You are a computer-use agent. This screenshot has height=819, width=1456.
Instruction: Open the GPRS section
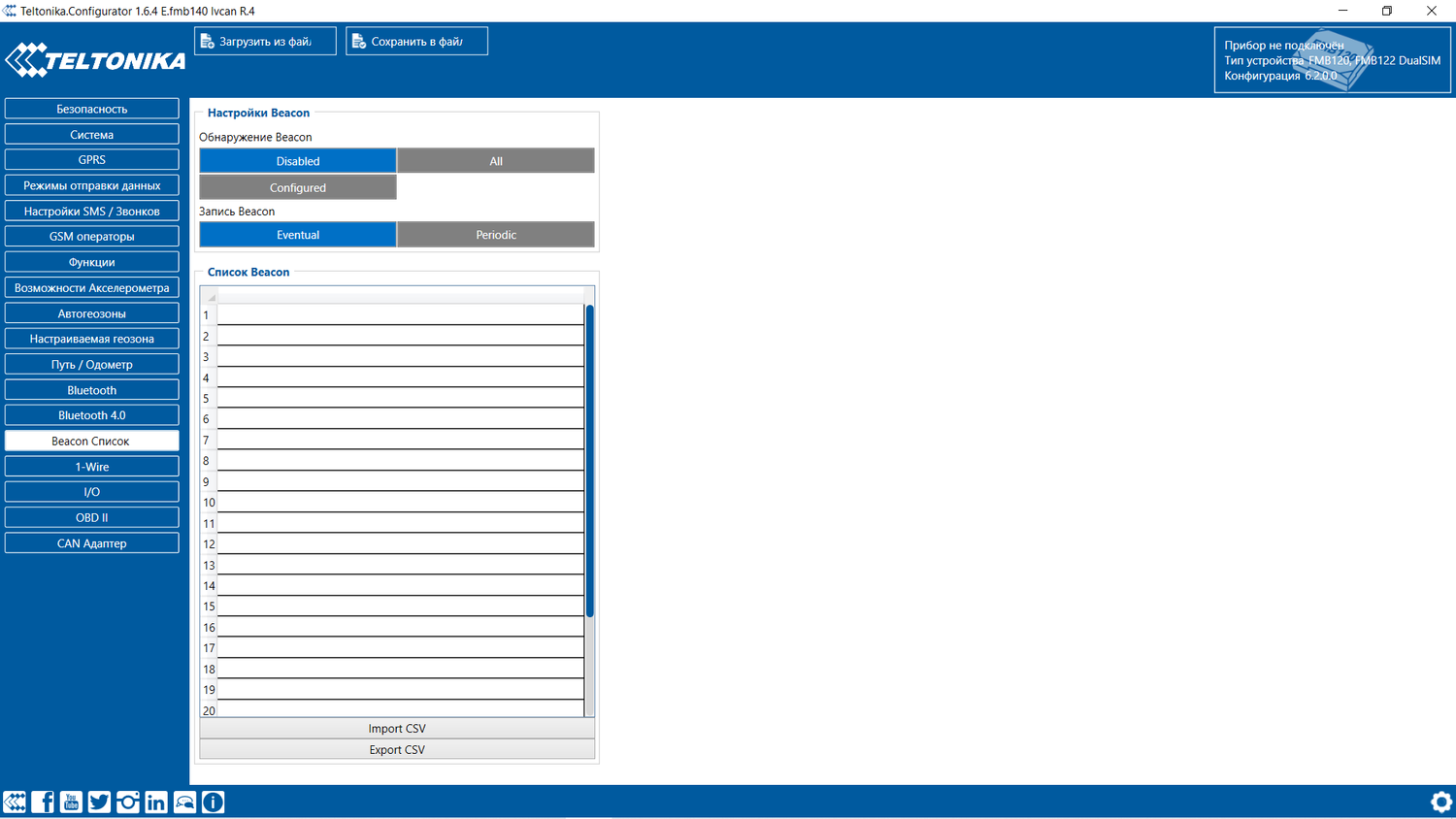(x=92, y=159)
